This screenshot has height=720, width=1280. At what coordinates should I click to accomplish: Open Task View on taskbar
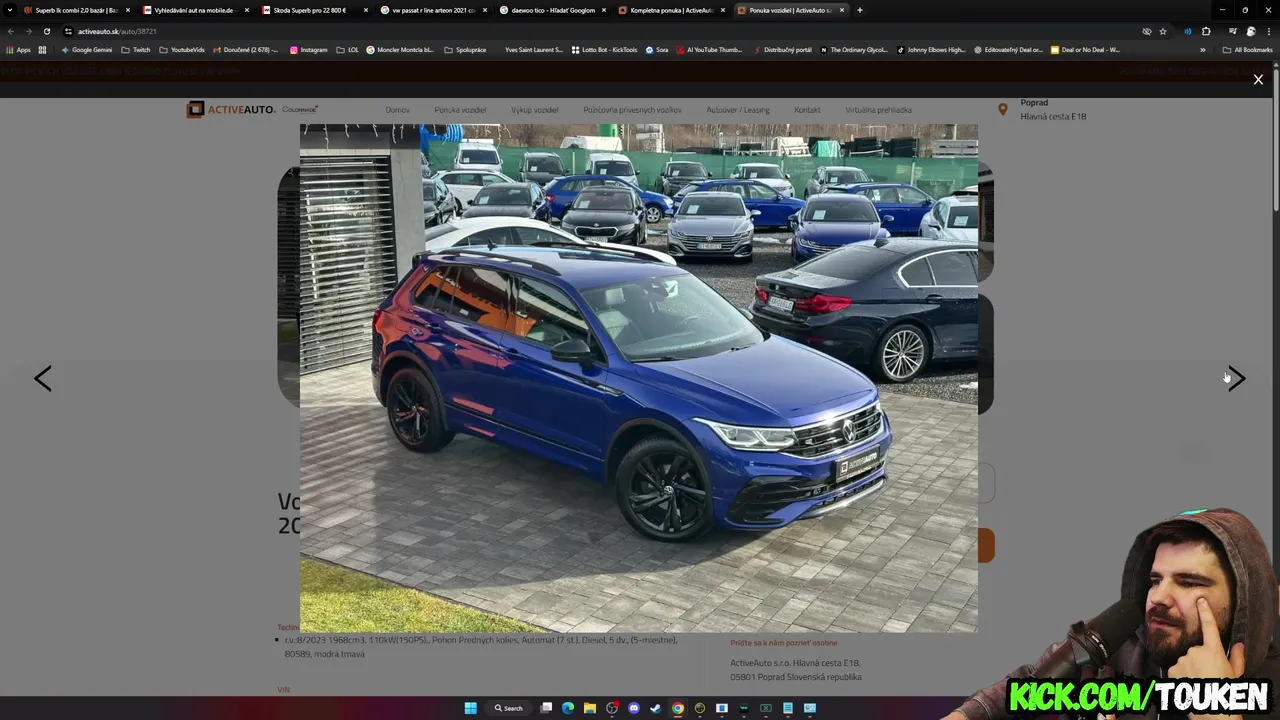tap(546, 708)
